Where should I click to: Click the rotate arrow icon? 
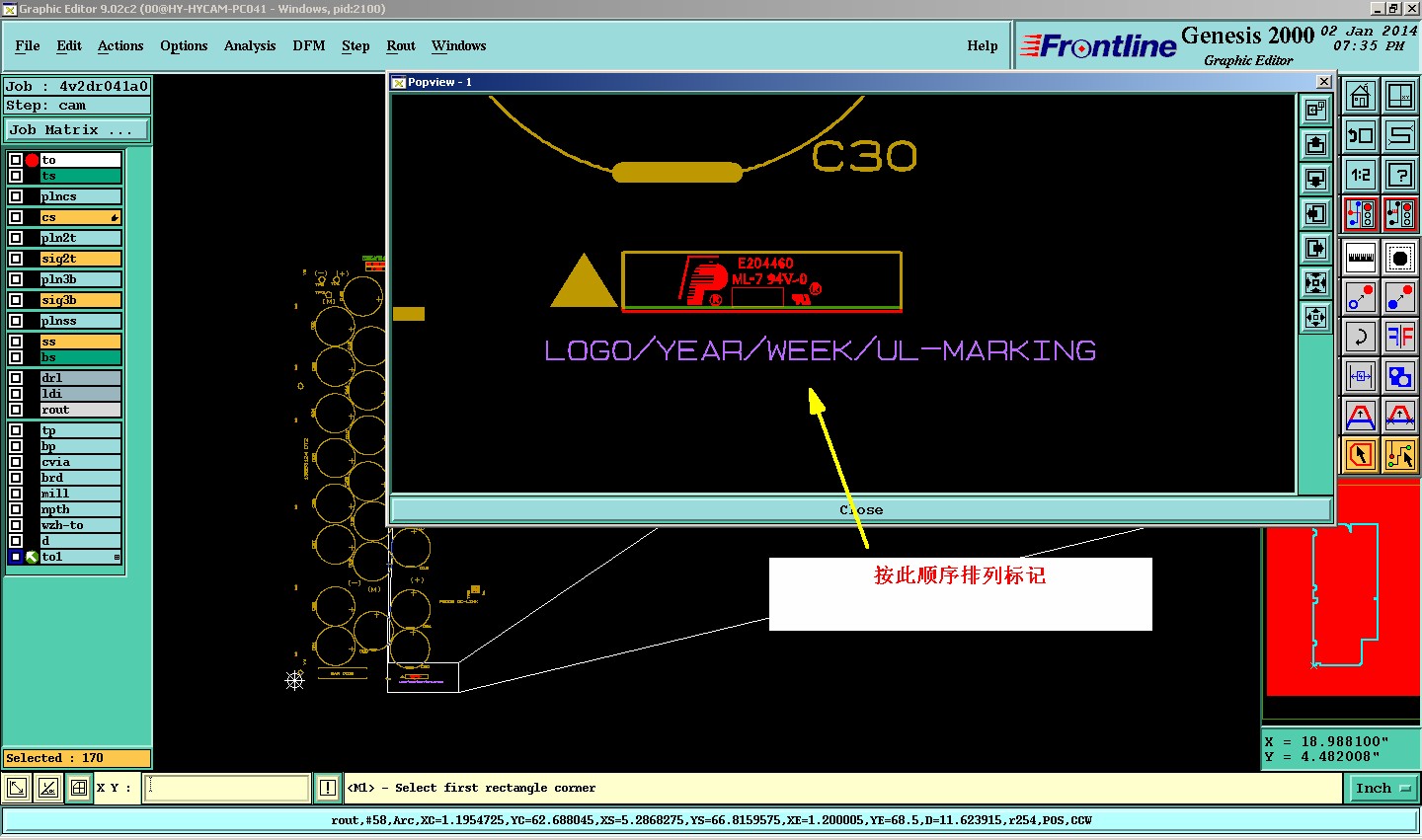1361,337
